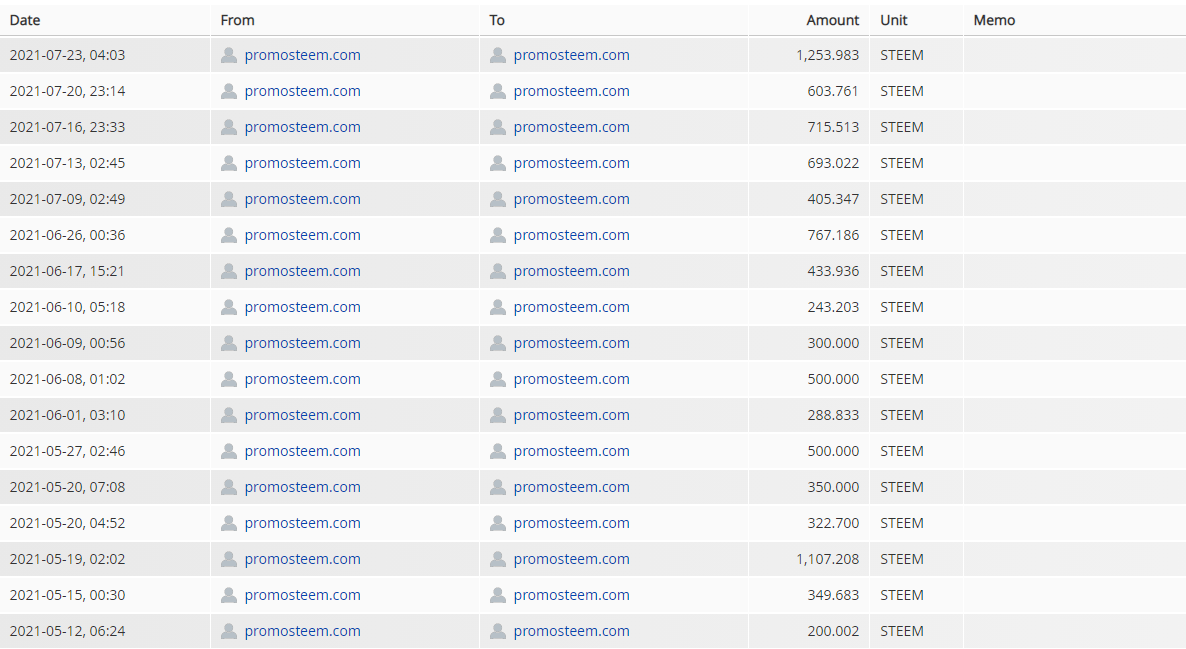Click the To user icon in the 2021-06-26 row
The height and width of the screenshot is (649, 1186).
point(498,235)
